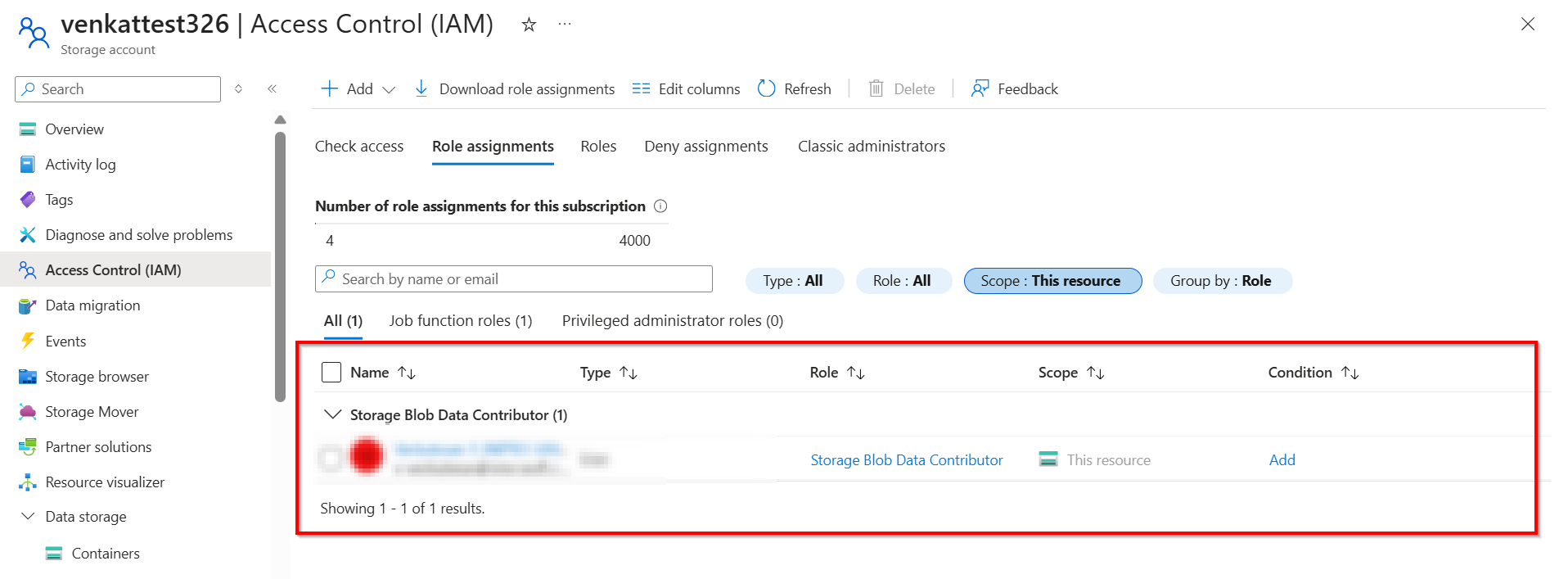Check the blurred user row checkbox
1568x579 pixels.
331,459
